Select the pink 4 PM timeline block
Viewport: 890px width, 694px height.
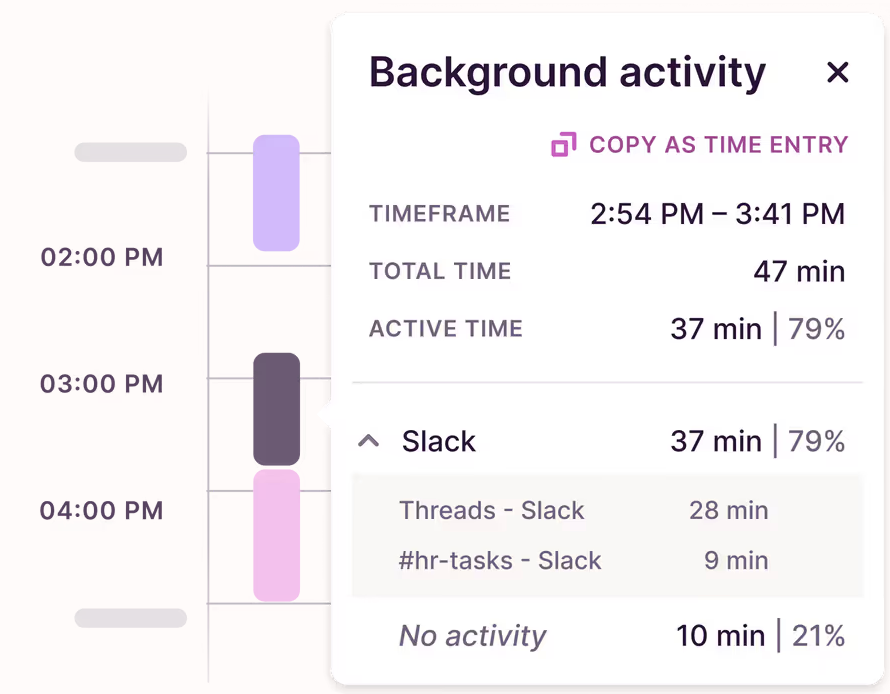point(276,535)
